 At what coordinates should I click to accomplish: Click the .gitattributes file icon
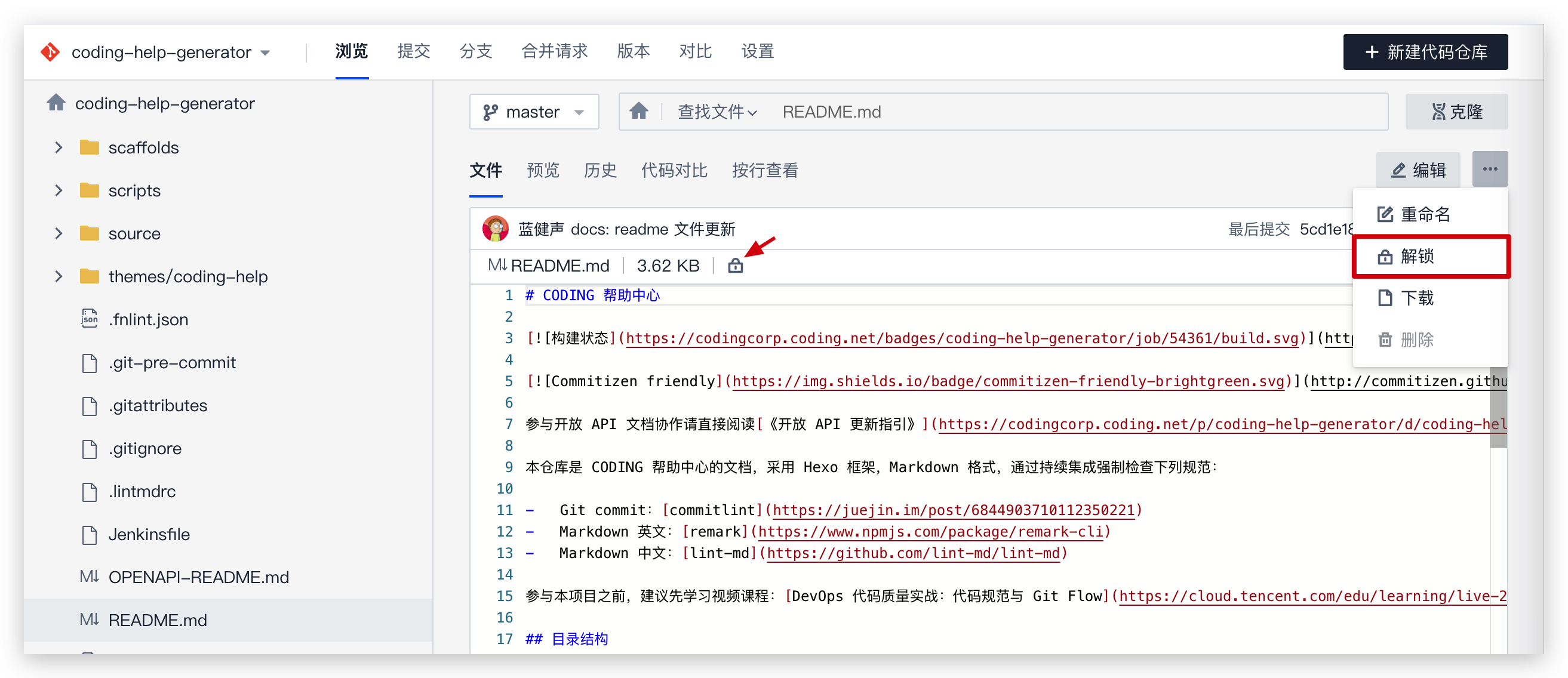click(x=90, y=405)
